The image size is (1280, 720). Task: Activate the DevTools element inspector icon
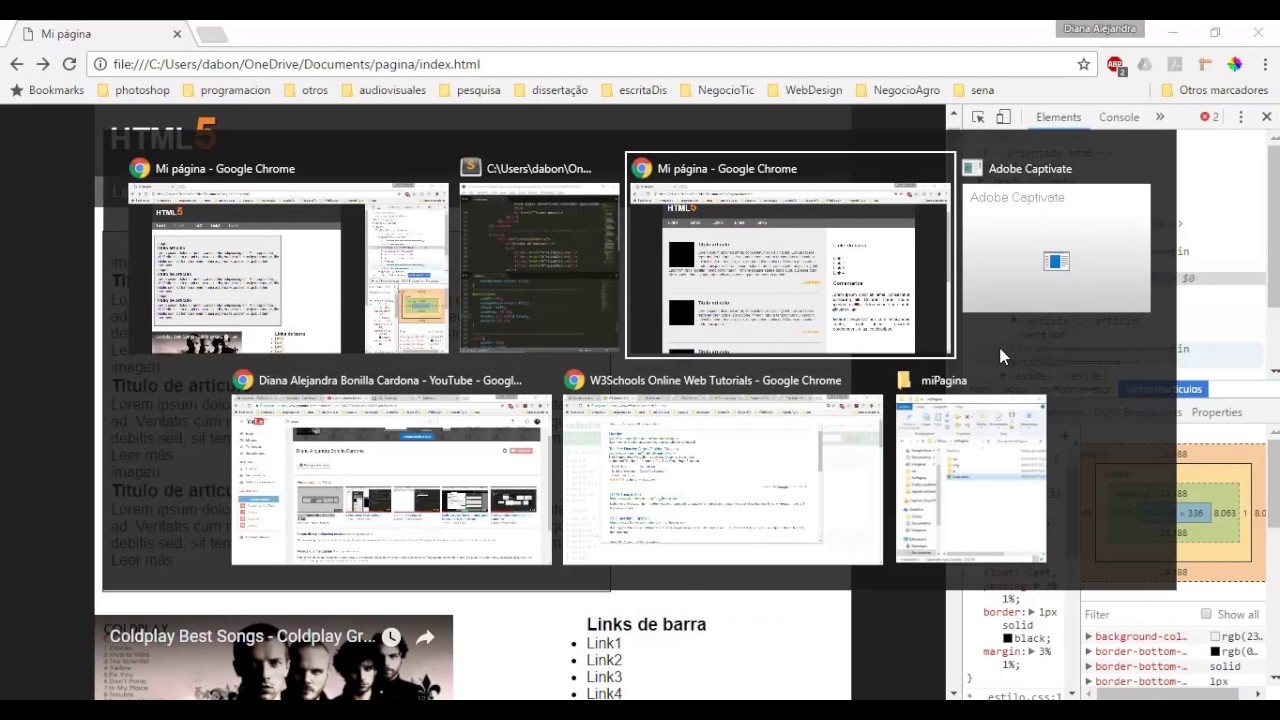coord(978,117)
